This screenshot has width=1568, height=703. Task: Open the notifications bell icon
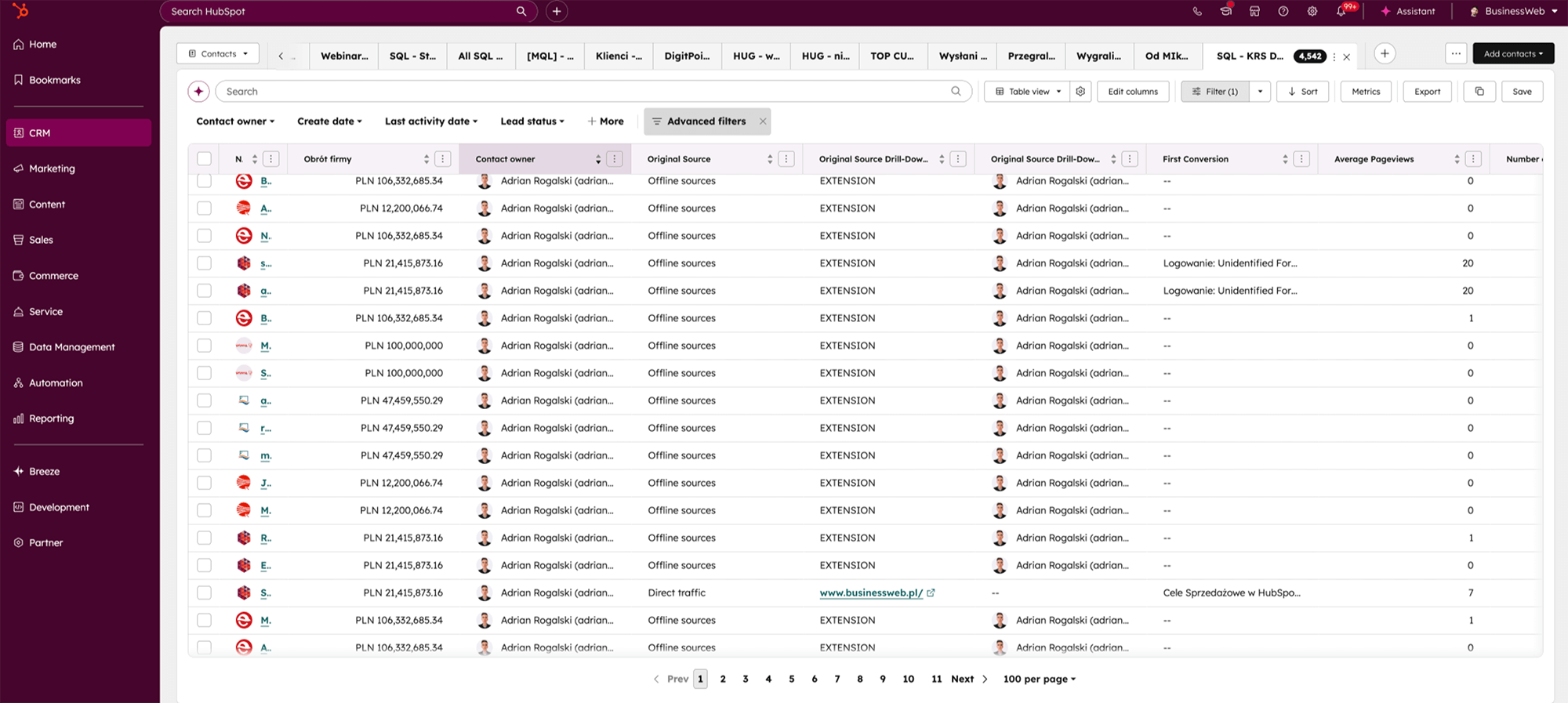pyautogui.click(x=1341, y=12)
